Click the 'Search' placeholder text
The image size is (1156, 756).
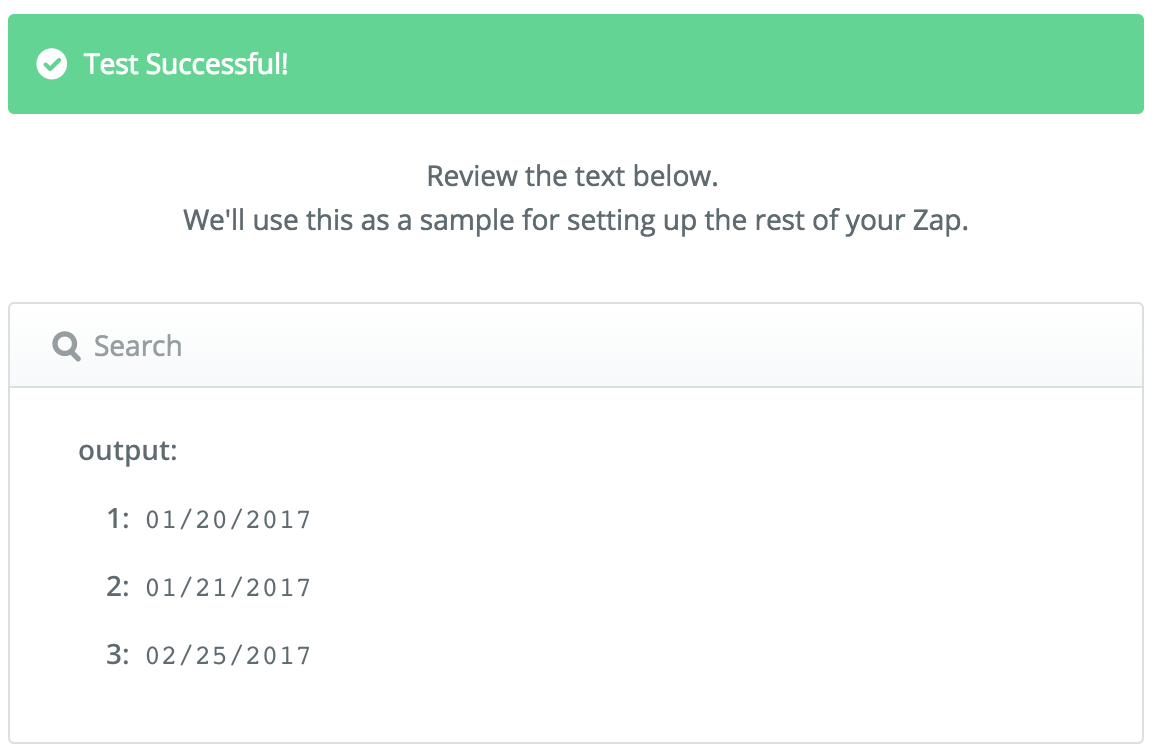pos(138,346)
